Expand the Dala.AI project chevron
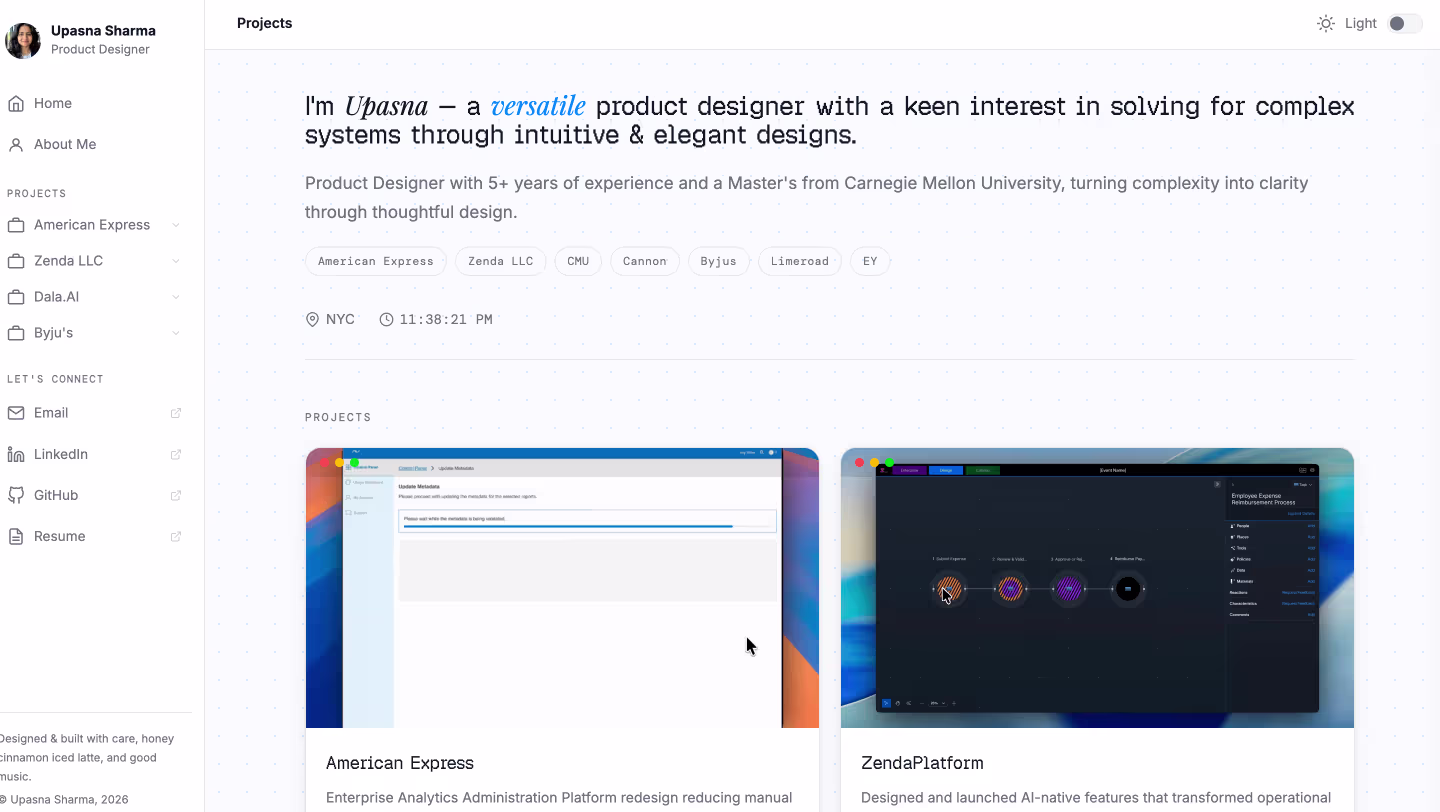Image resolution: width=1440 pixels, height=812 pixels. (x=176, y=297)
